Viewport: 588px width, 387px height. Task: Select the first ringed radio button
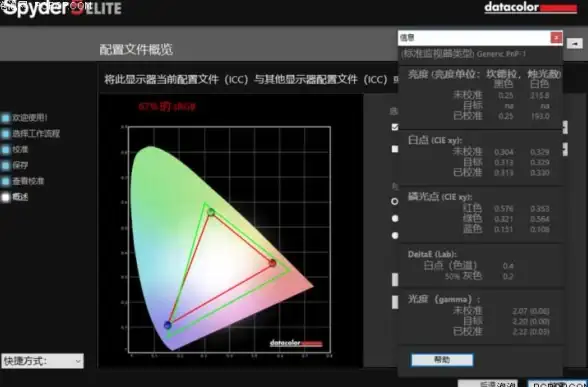(394, 201)
